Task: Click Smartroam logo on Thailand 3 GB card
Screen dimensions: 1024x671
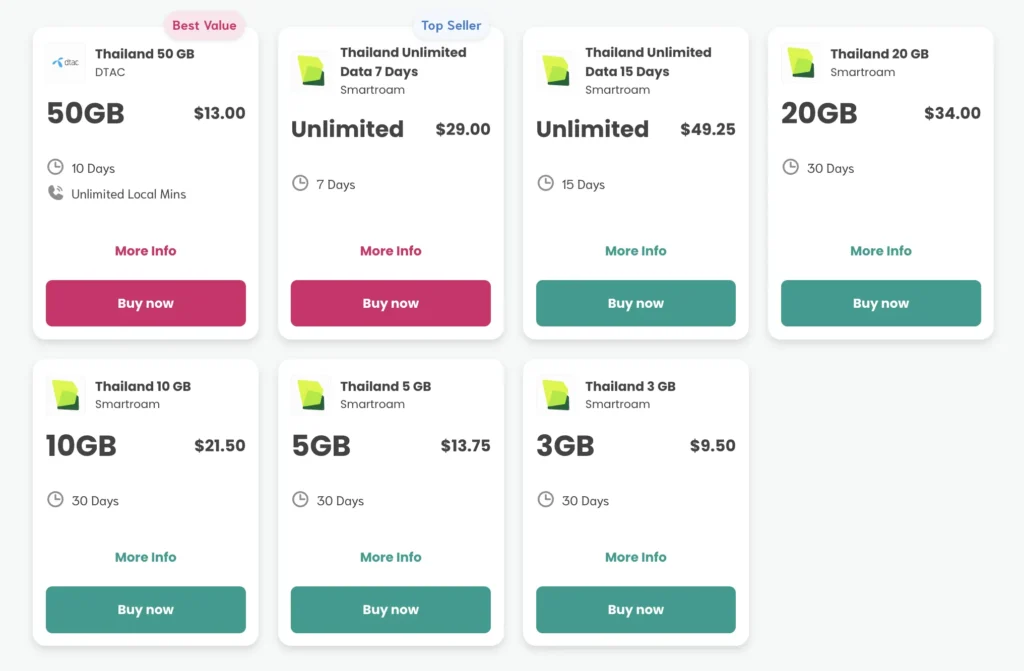Action: [556, 395]
